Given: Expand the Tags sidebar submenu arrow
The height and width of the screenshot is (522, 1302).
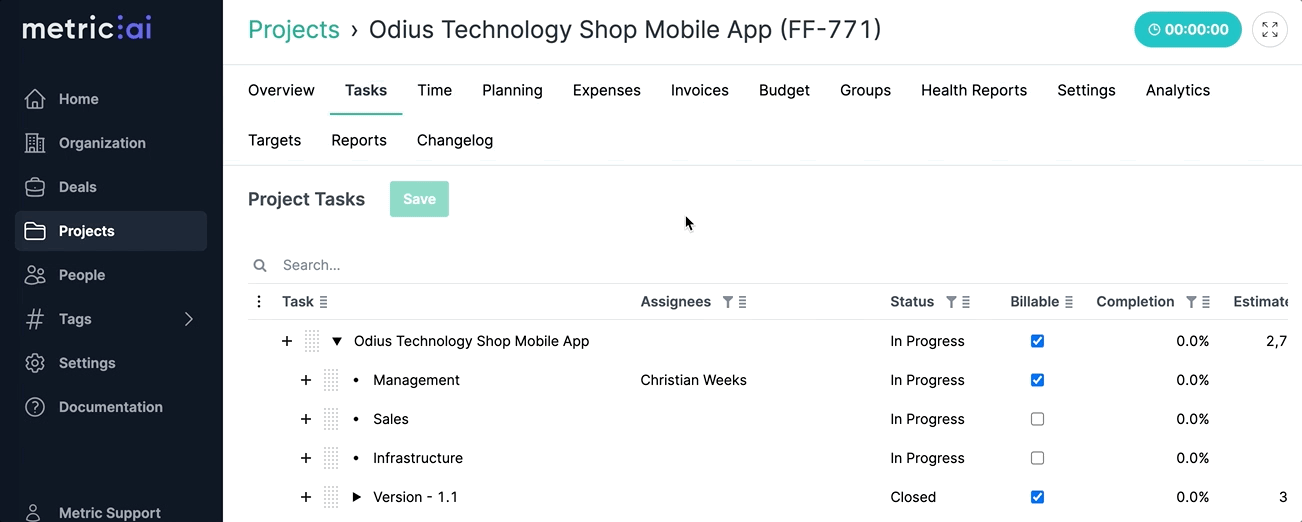Looking at the screenshot, I should click(189, 319).
